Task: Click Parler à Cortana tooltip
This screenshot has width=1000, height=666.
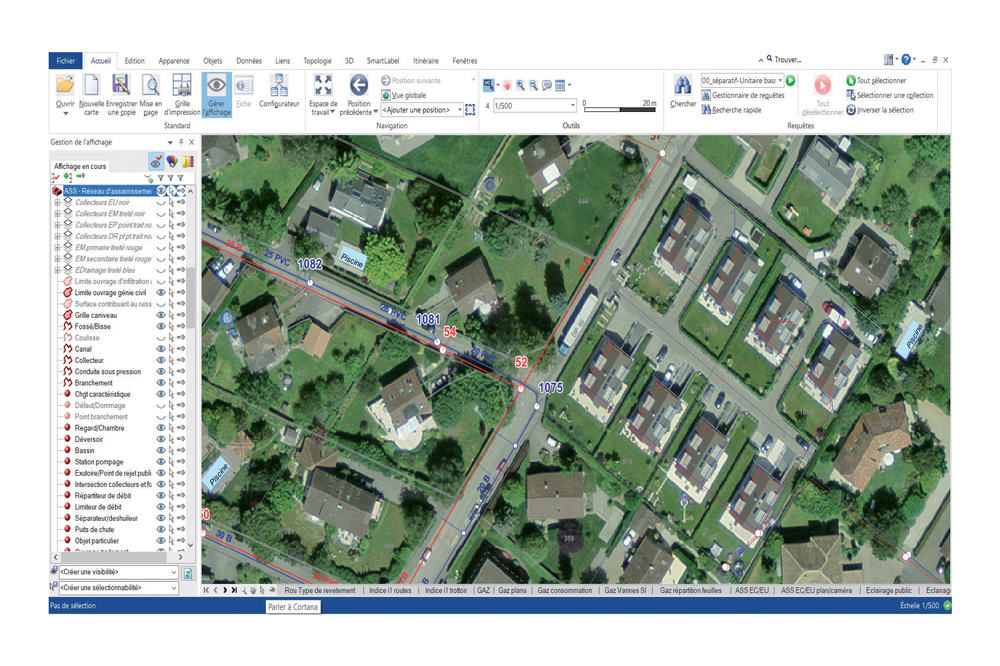Action: tap(293, 607)
